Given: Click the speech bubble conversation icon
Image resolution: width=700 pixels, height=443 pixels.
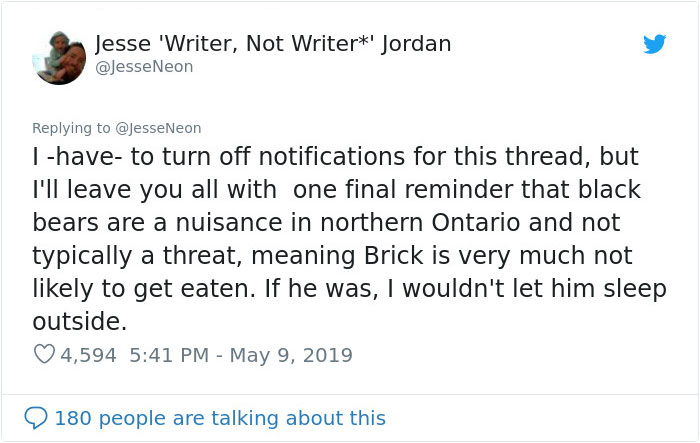Looking at the screenshot, I should point(36,418).
